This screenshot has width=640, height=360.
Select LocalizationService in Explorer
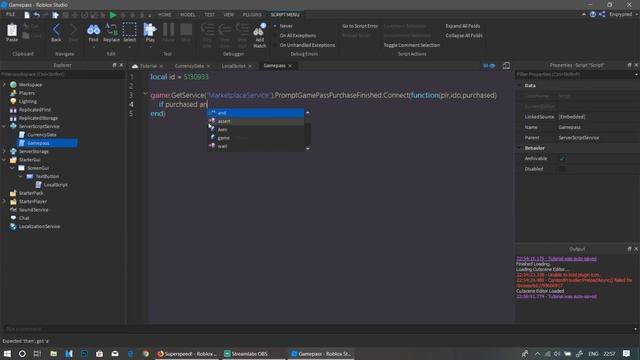click(39, 227)
